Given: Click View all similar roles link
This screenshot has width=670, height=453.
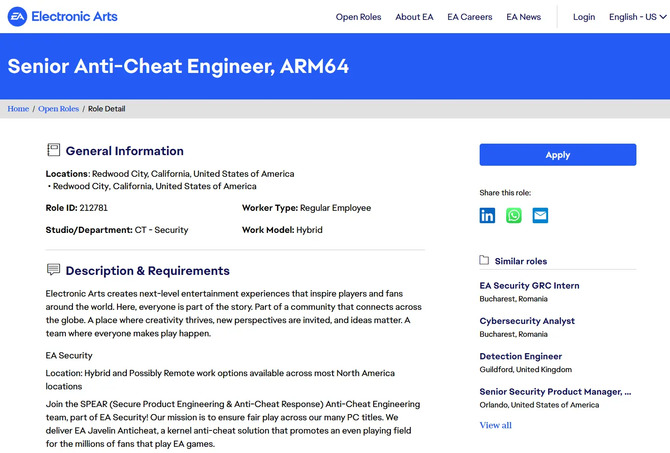Looking at the screenshot, I should (495, 425).
